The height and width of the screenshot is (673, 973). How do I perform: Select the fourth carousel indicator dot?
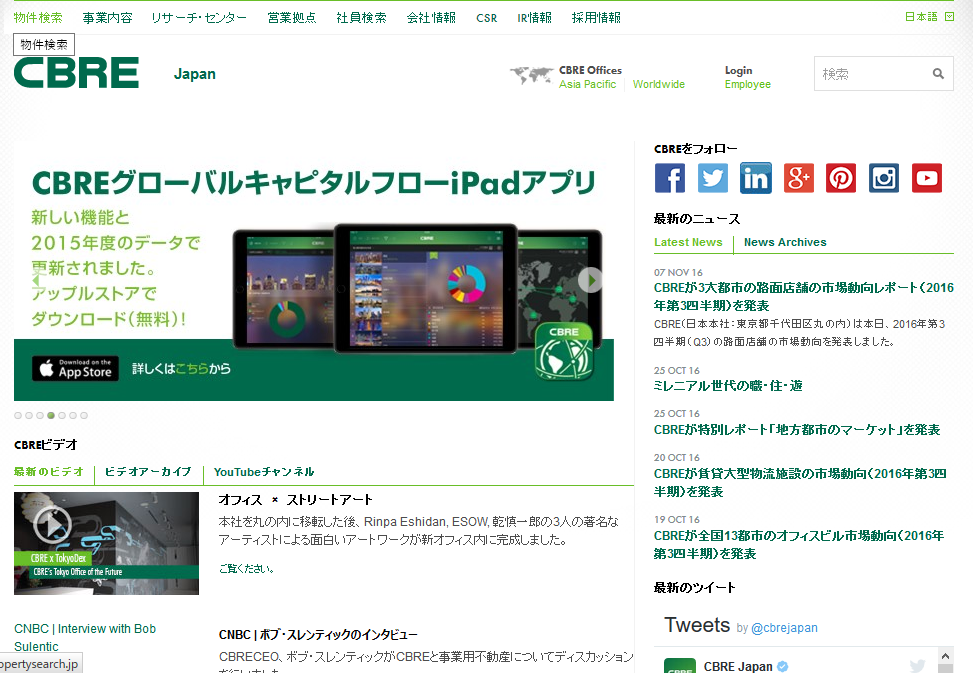51,415
